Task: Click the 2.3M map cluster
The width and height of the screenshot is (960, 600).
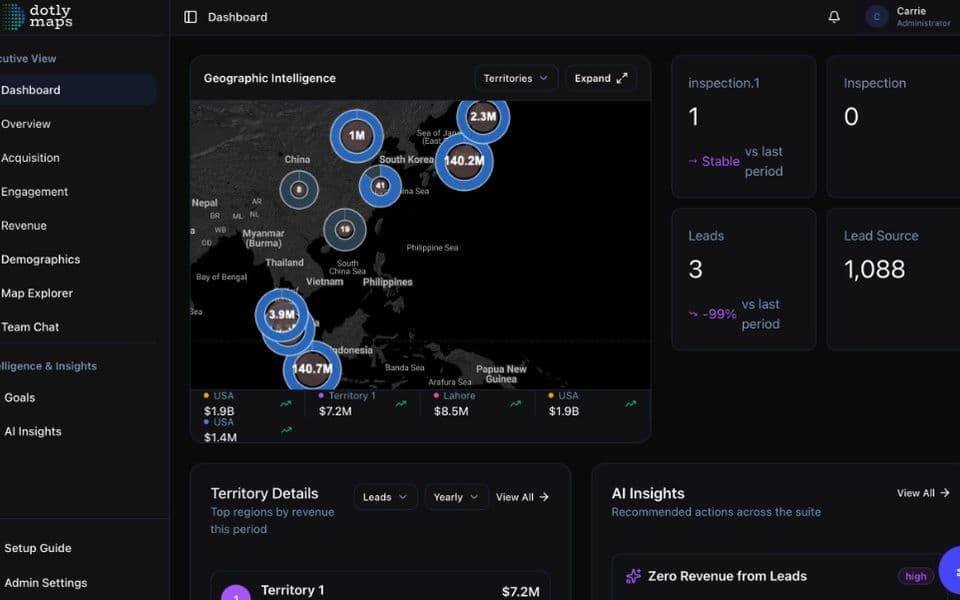Action: tap(483, 117)
